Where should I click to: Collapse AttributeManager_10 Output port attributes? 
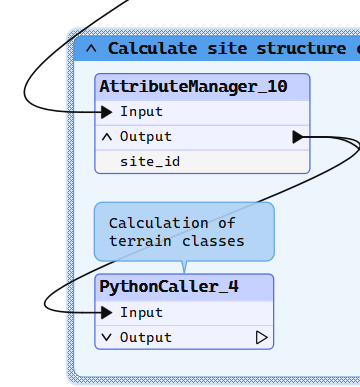click(107, 137)
